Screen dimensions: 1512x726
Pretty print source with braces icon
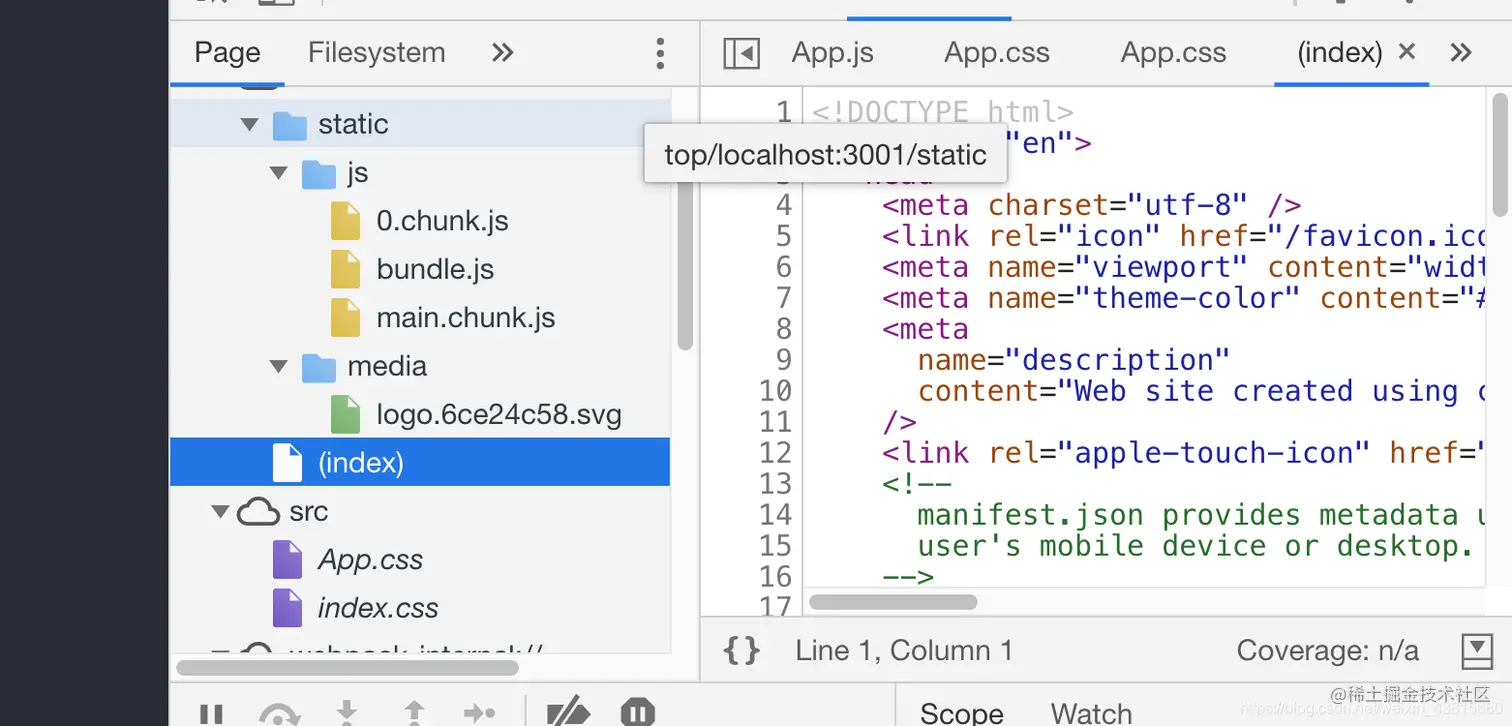click(x=741, y=651)
